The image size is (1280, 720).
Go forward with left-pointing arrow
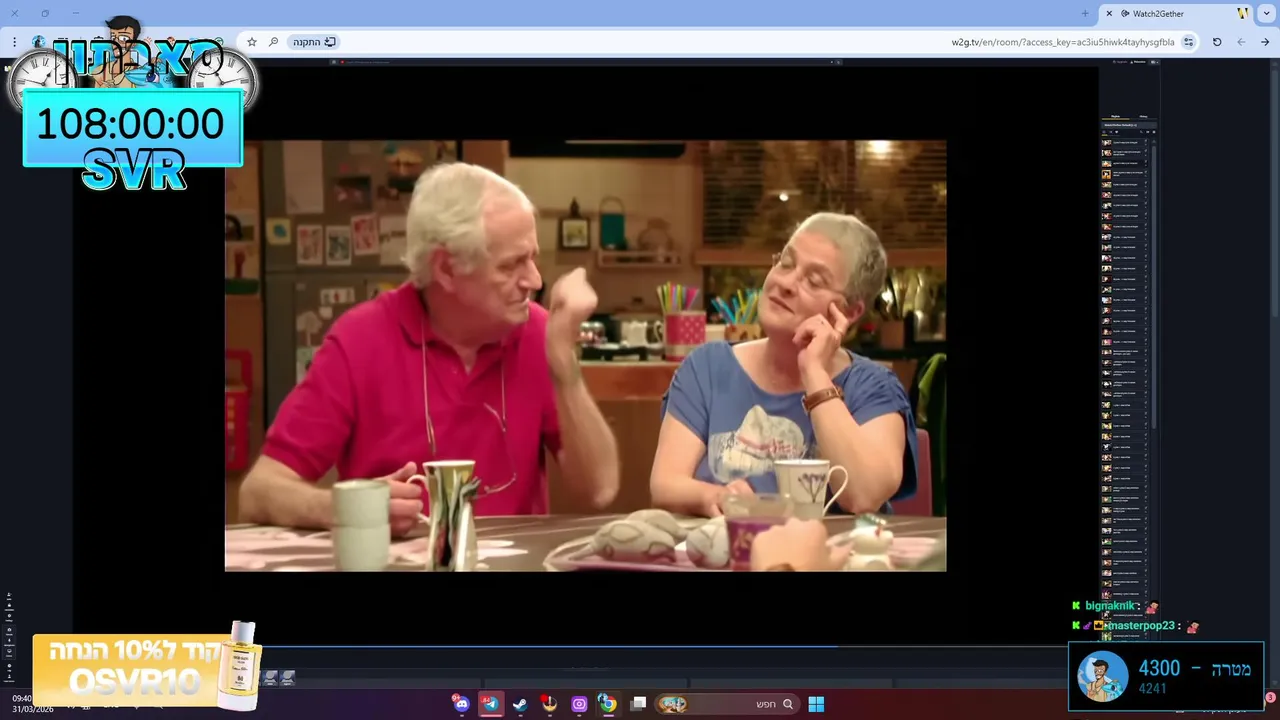pyautogui.click(x=1241, y=42)
